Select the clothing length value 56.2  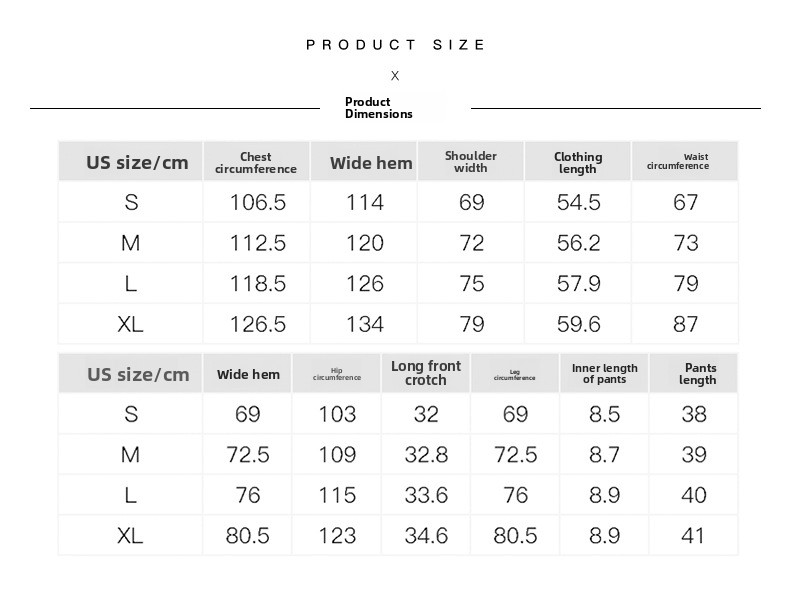(x=578, y=243)
